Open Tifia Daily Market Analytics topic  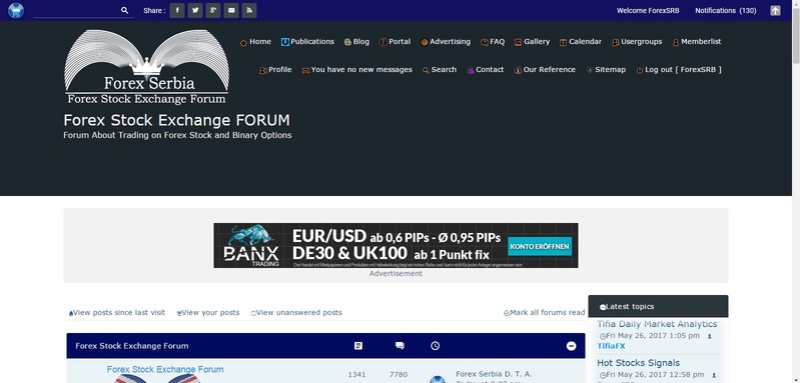657,324
